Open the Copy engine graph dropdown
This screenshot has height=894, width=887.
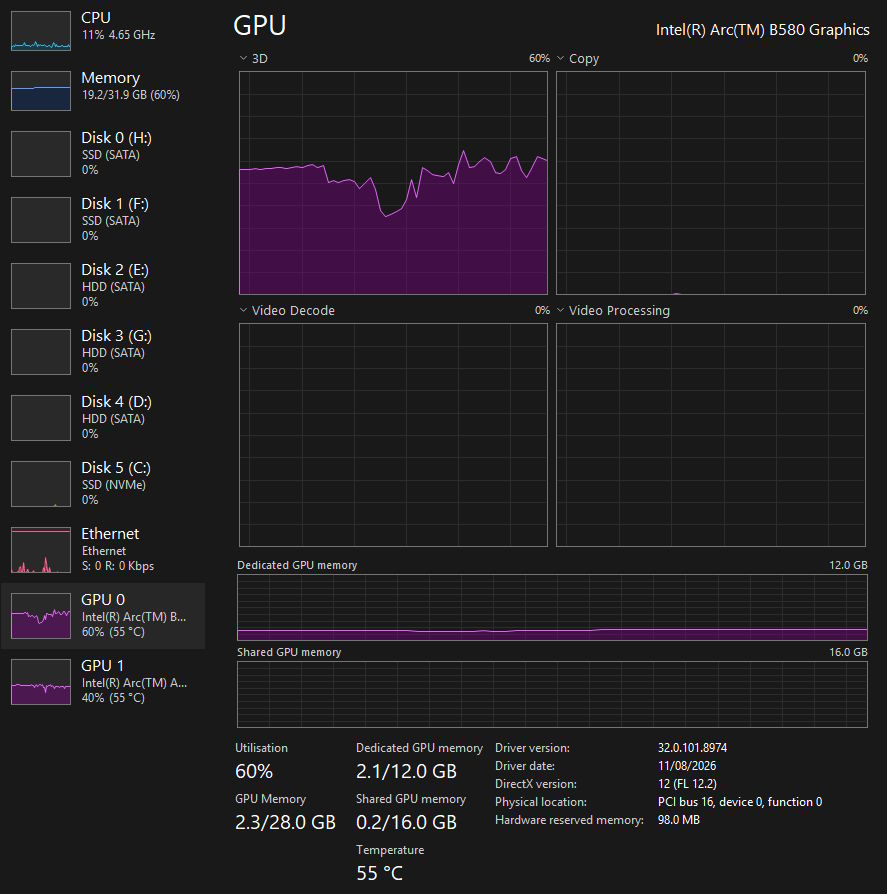click(x=577, y=59)
